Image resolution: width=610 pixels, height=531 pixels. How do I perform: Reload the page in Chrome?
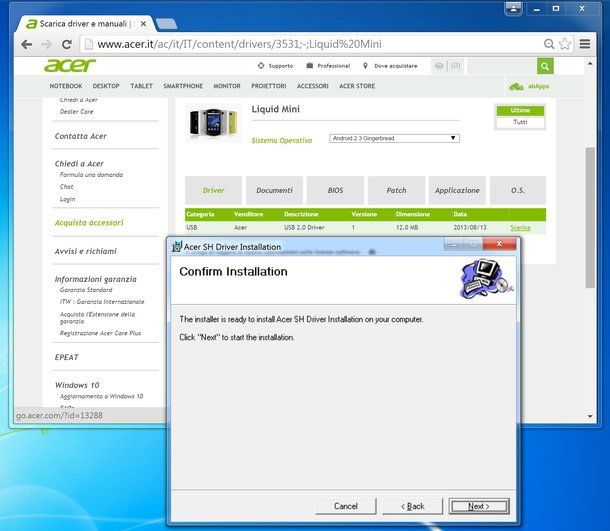point(67,44)
